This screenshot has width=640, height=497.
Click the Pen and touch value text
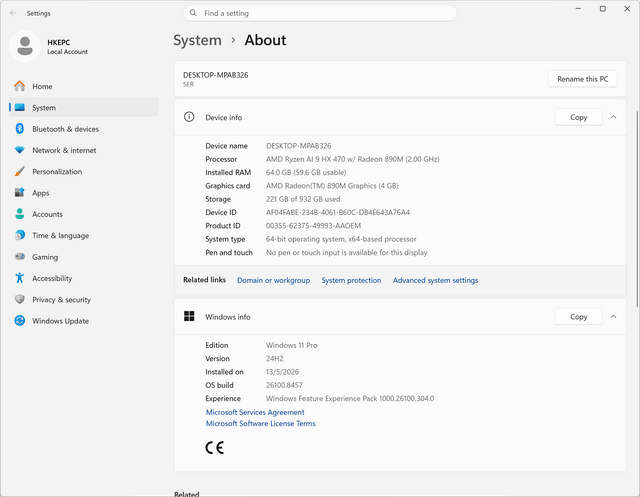347,253
